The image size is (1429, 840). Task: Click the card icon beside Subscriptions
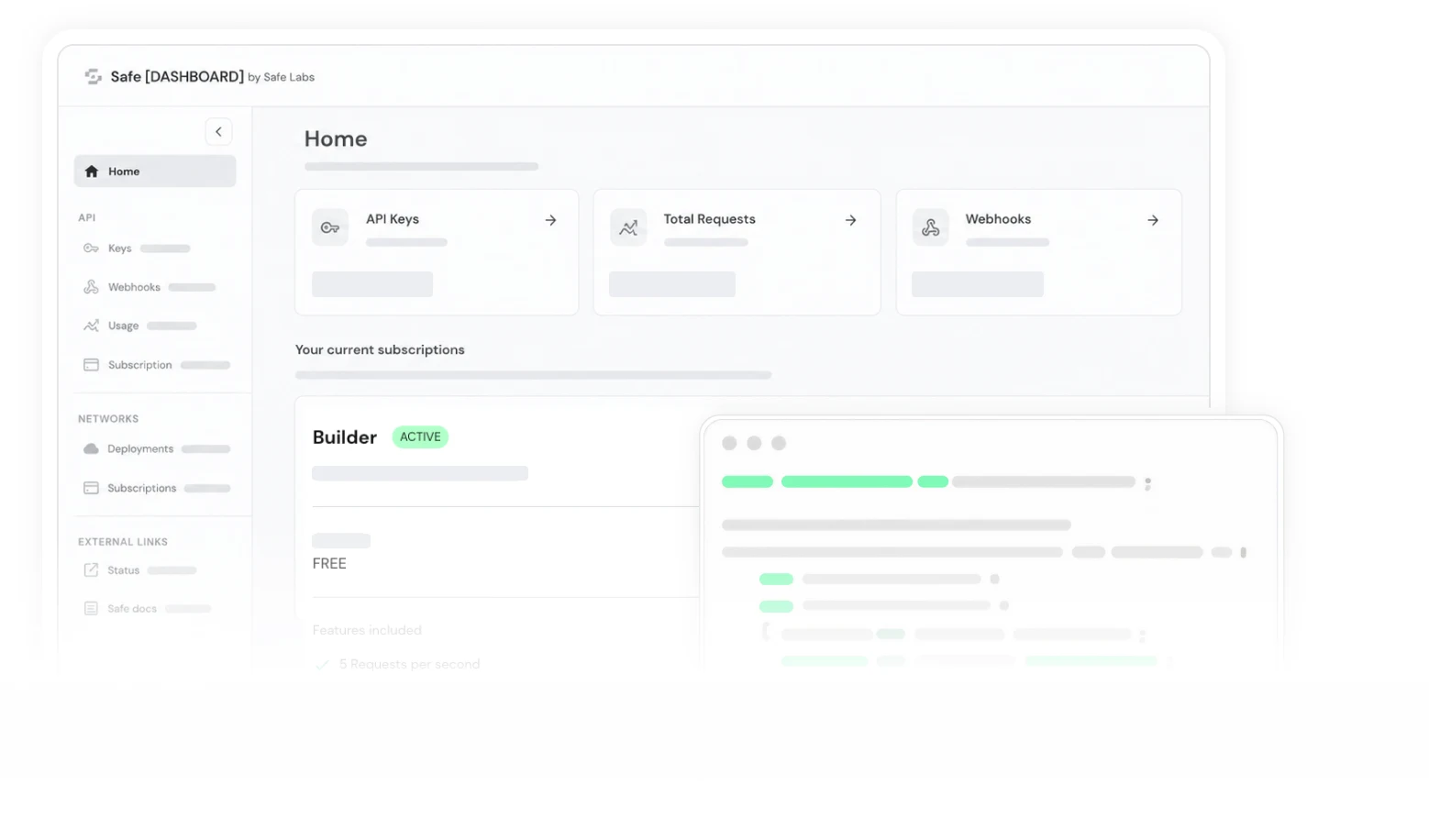click(x=91, y=488)
